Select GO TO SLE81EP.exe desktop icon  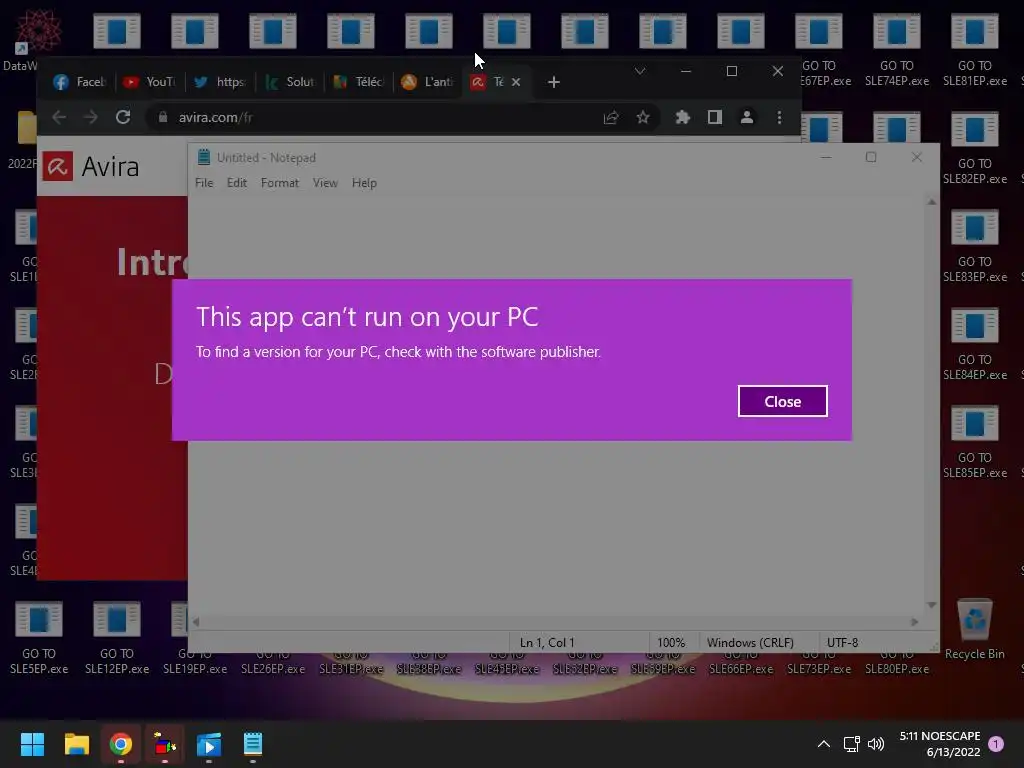coord(974,50)
